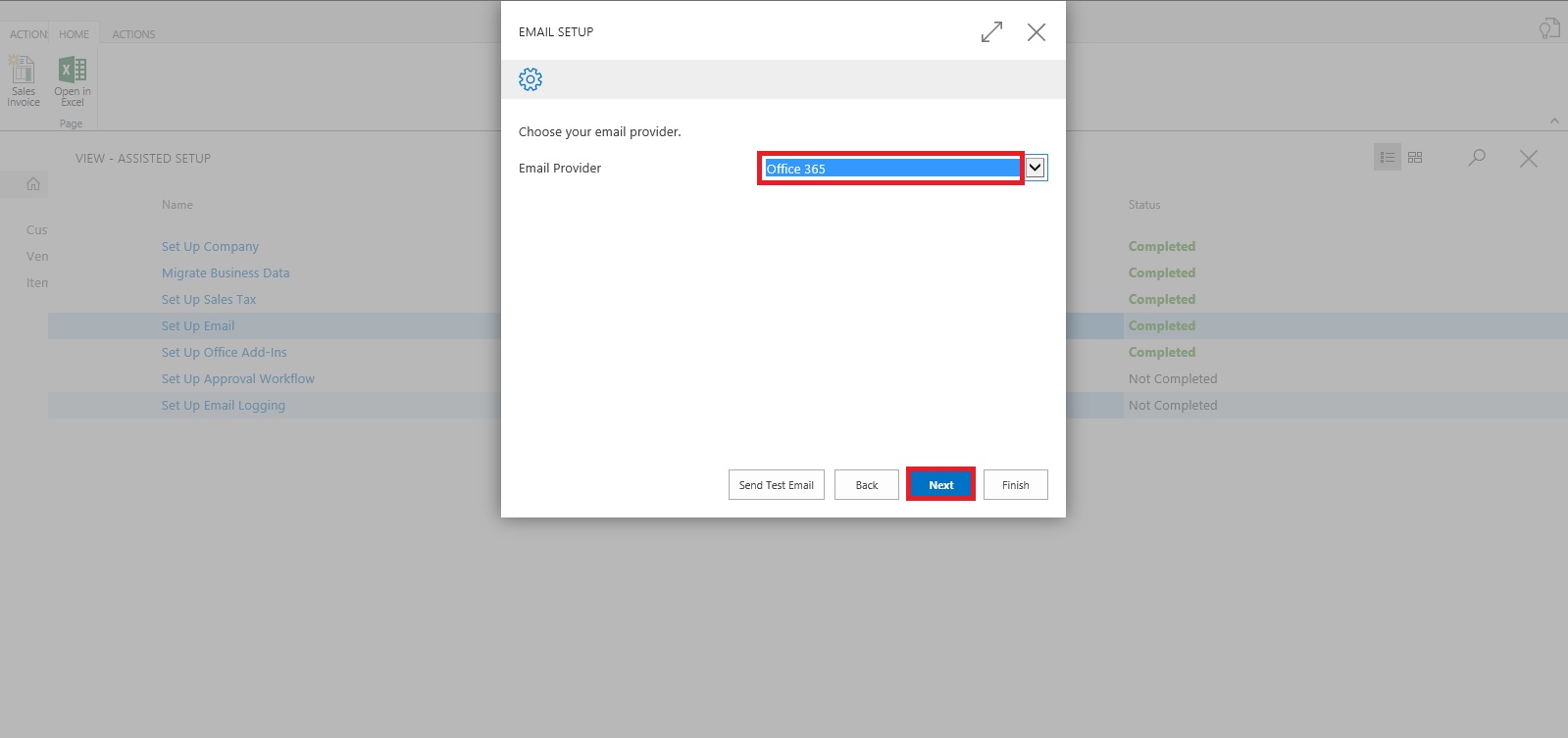Expand the Email Setup dialog to full screen
This screenshot has height=738, width=1568.
pos(991,32)
